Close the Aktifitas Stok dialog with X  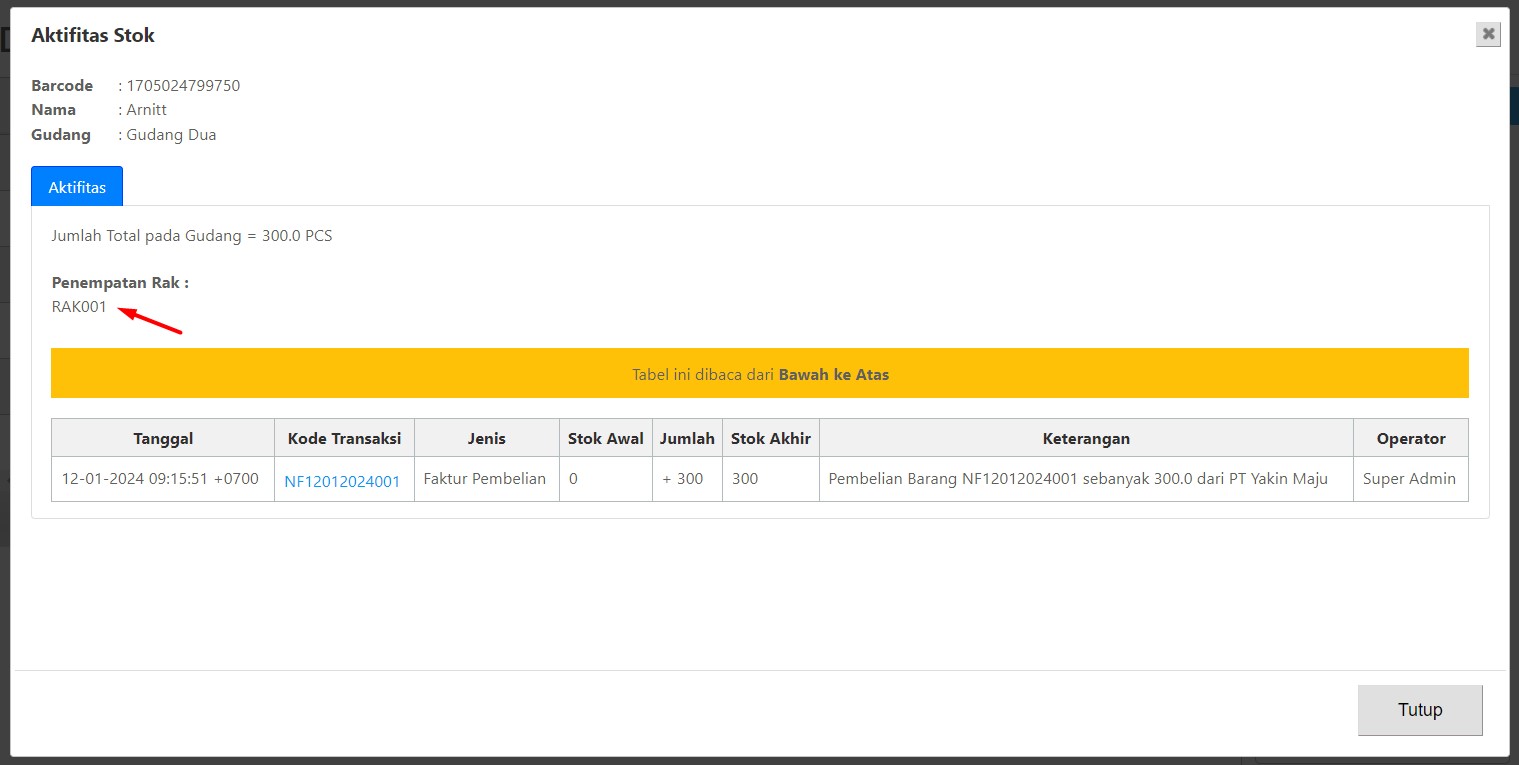1488,34
